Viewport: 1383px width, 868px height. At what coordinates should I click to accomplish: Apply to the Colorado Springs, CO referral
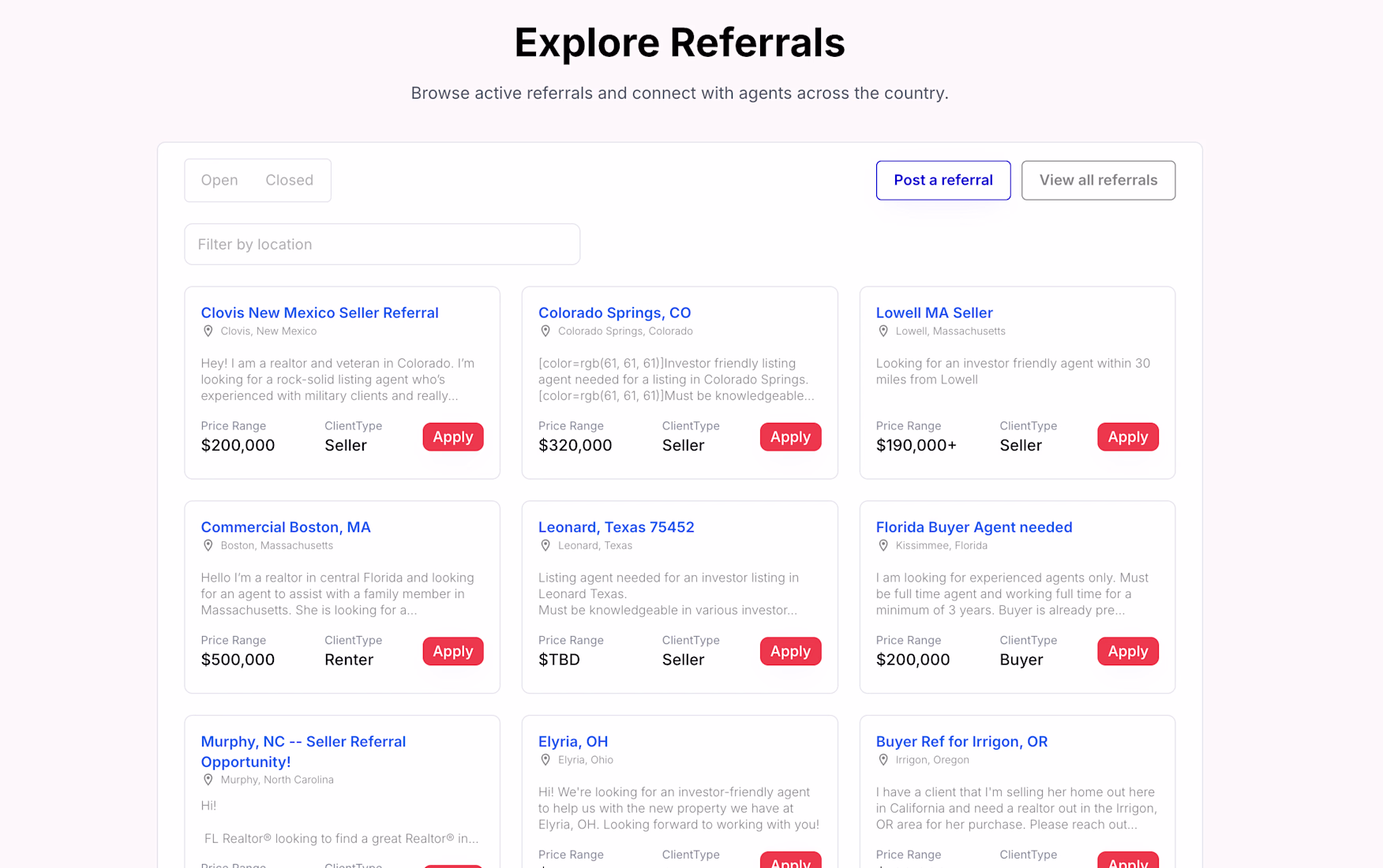click(790, 437)
